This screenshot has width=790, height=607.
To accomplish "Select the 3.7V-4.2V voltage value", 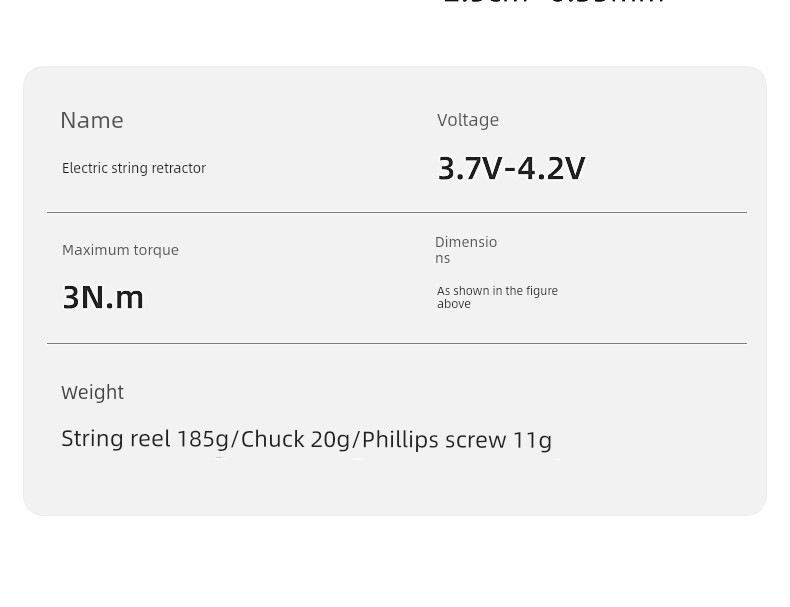I will tap(511, 168).
